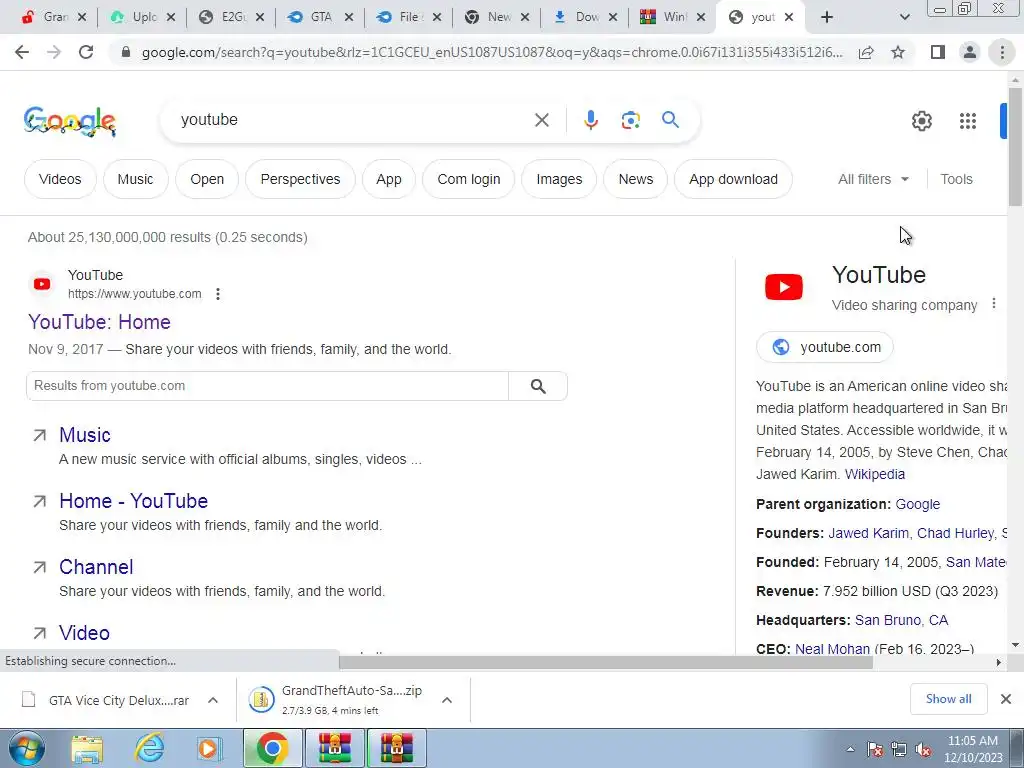The image size is (1024, 768).
Task: Expand options for GrandTheftAuto-Sa zip download
Action: [447, 700]
